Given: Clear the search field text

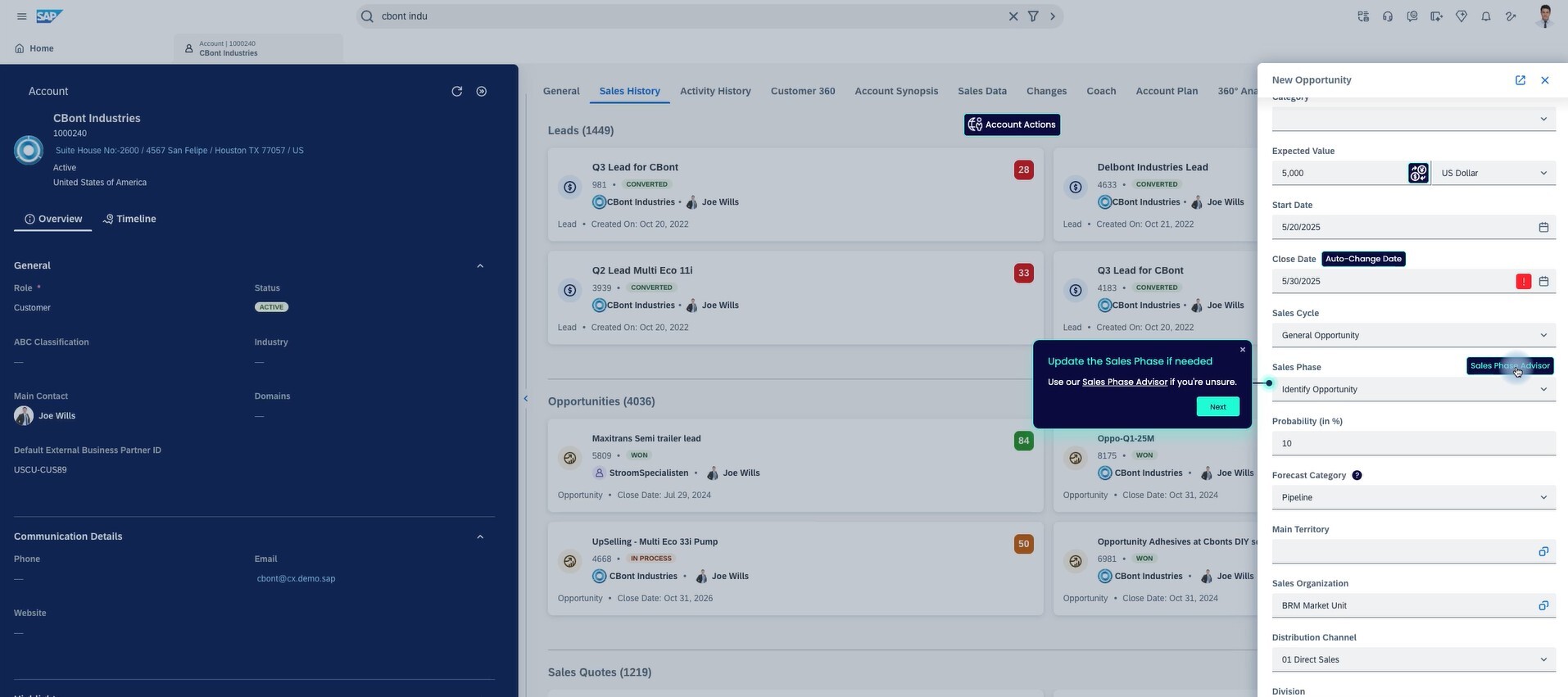Looking at the screenshot, I should 1013,16.
